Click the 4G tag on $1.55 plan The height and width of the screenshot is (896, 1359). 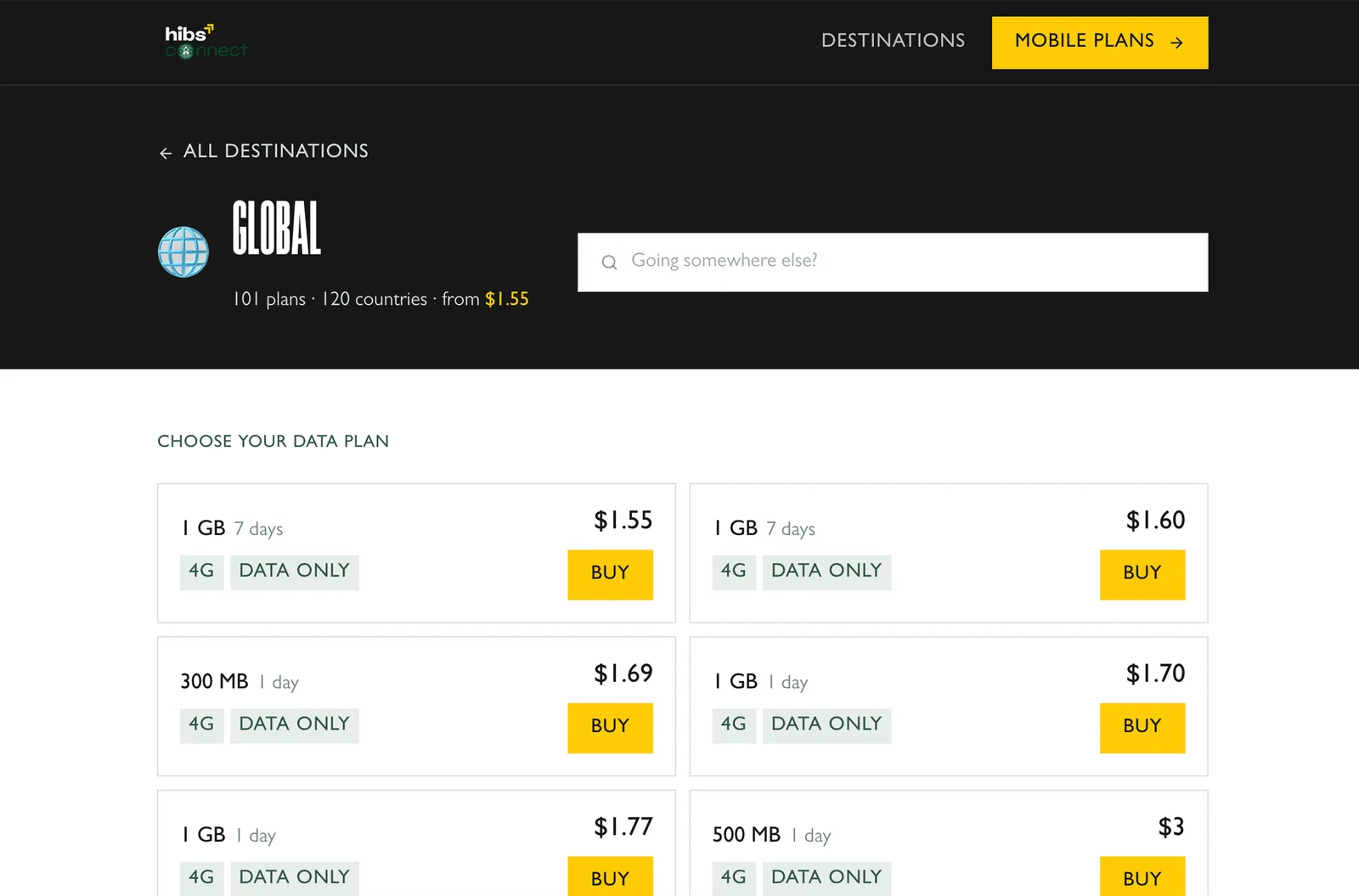pyautogui.click(x=201, y=572)
